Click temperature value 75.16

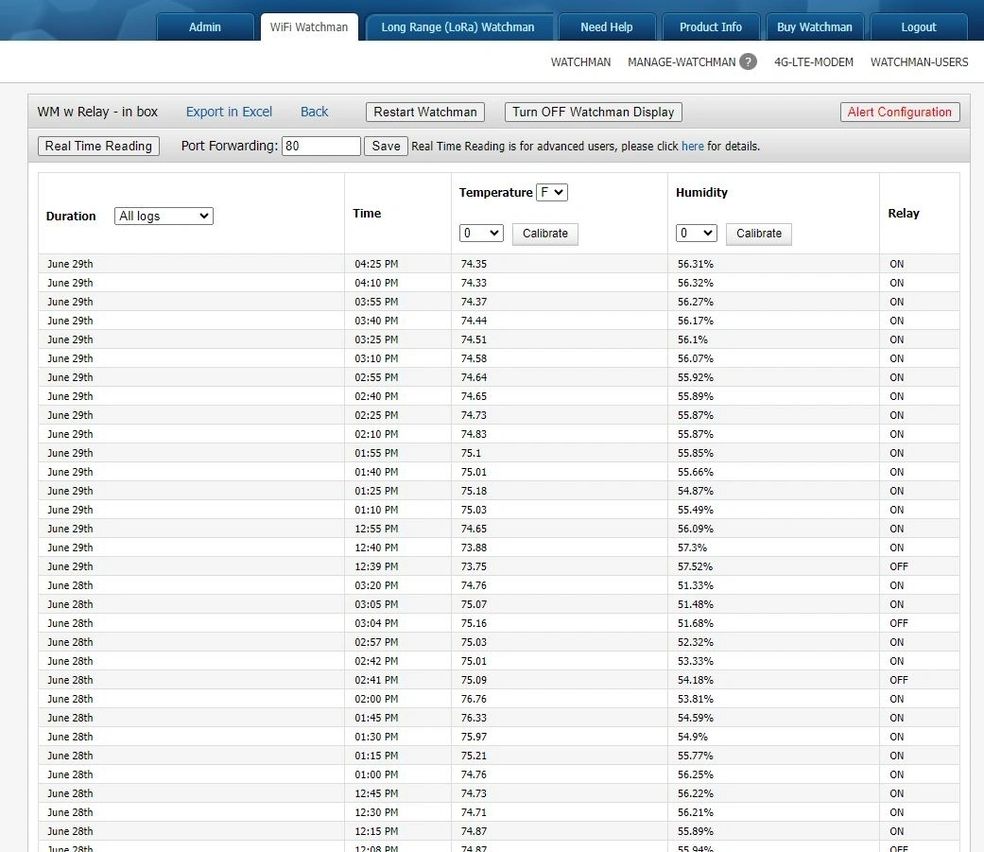click(x=474, y=623)
